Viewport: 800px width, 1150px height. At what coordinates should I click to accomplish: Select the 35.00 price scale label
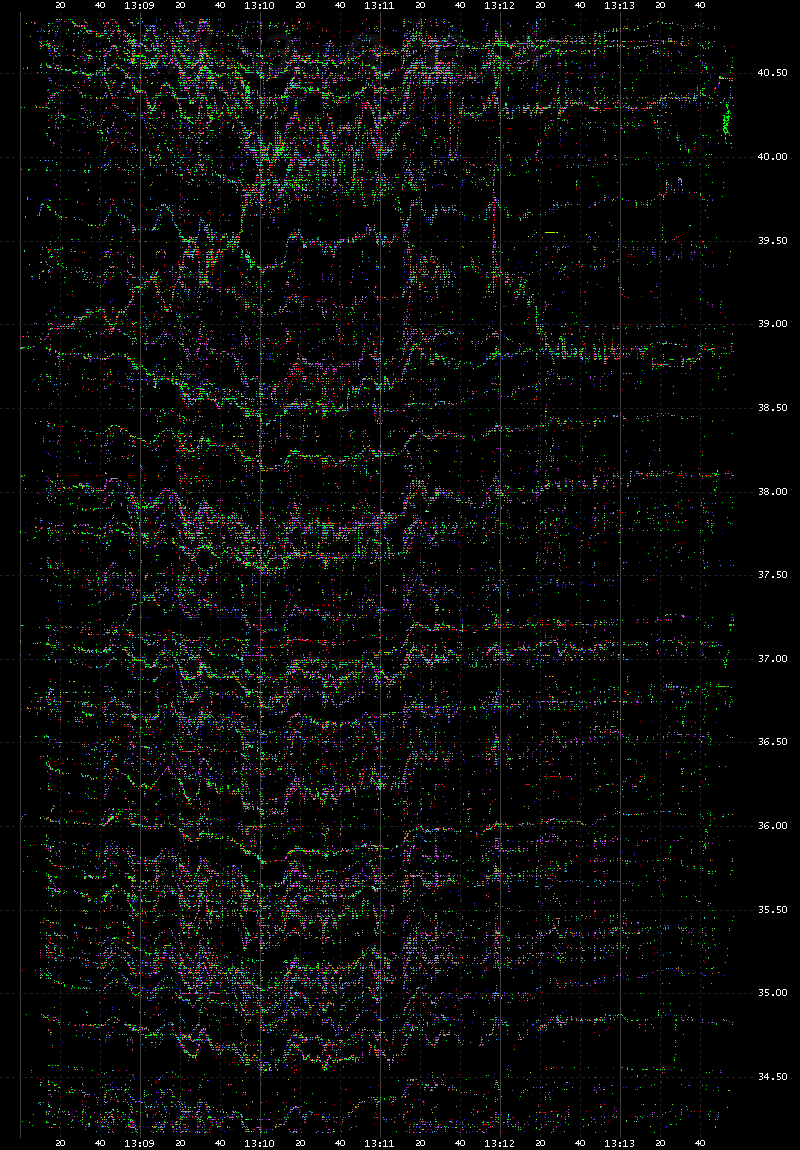tap(772, 993)
